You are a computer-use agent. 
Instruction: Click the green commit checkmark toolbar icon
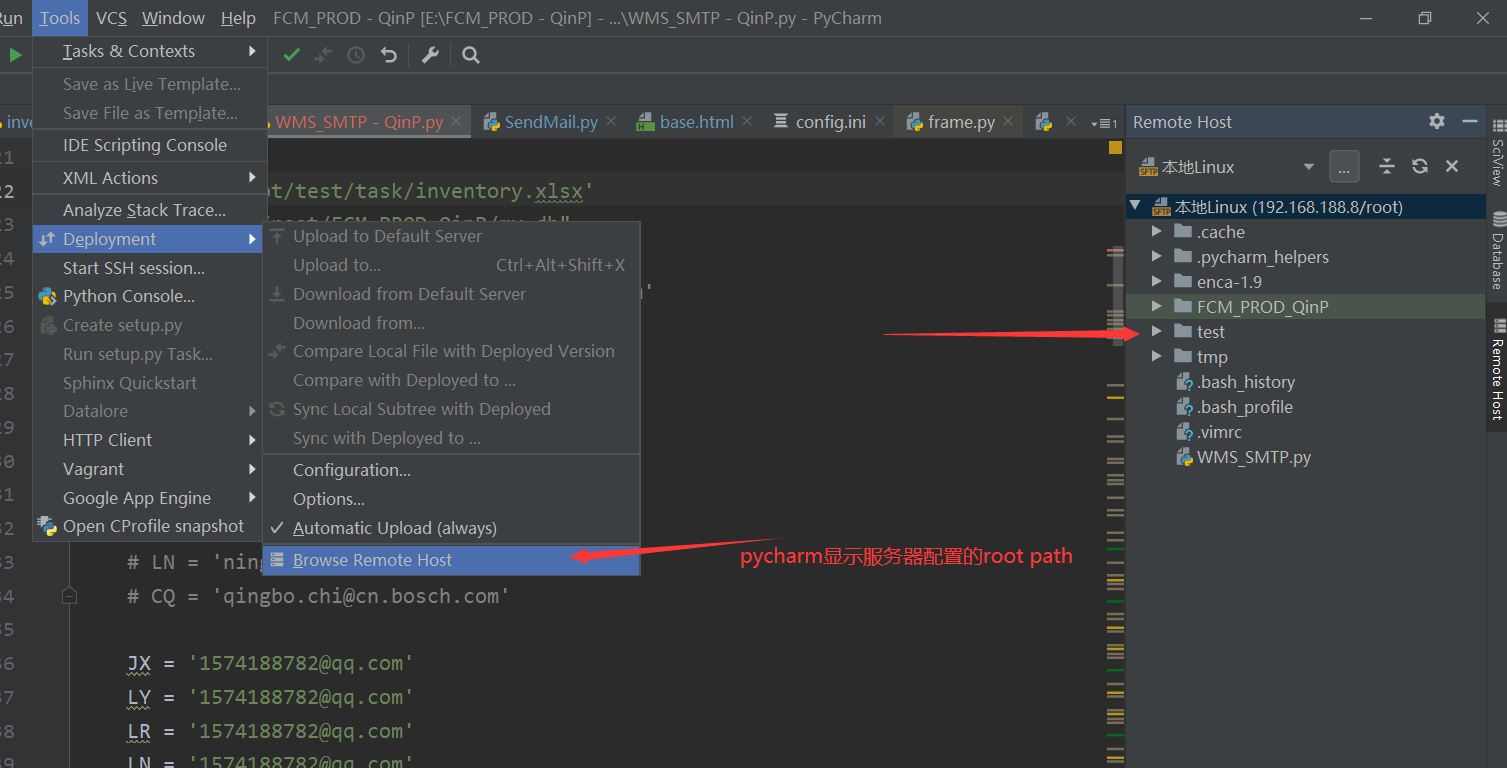291,55
